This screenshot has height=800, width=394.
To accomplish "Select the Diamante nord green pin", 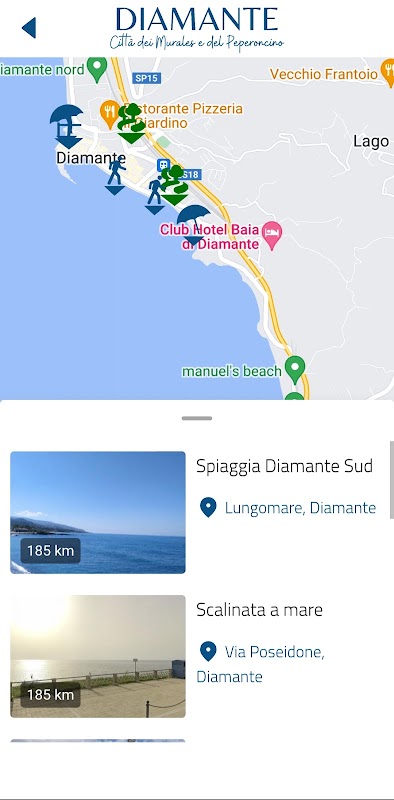I will tap(97, 69).
